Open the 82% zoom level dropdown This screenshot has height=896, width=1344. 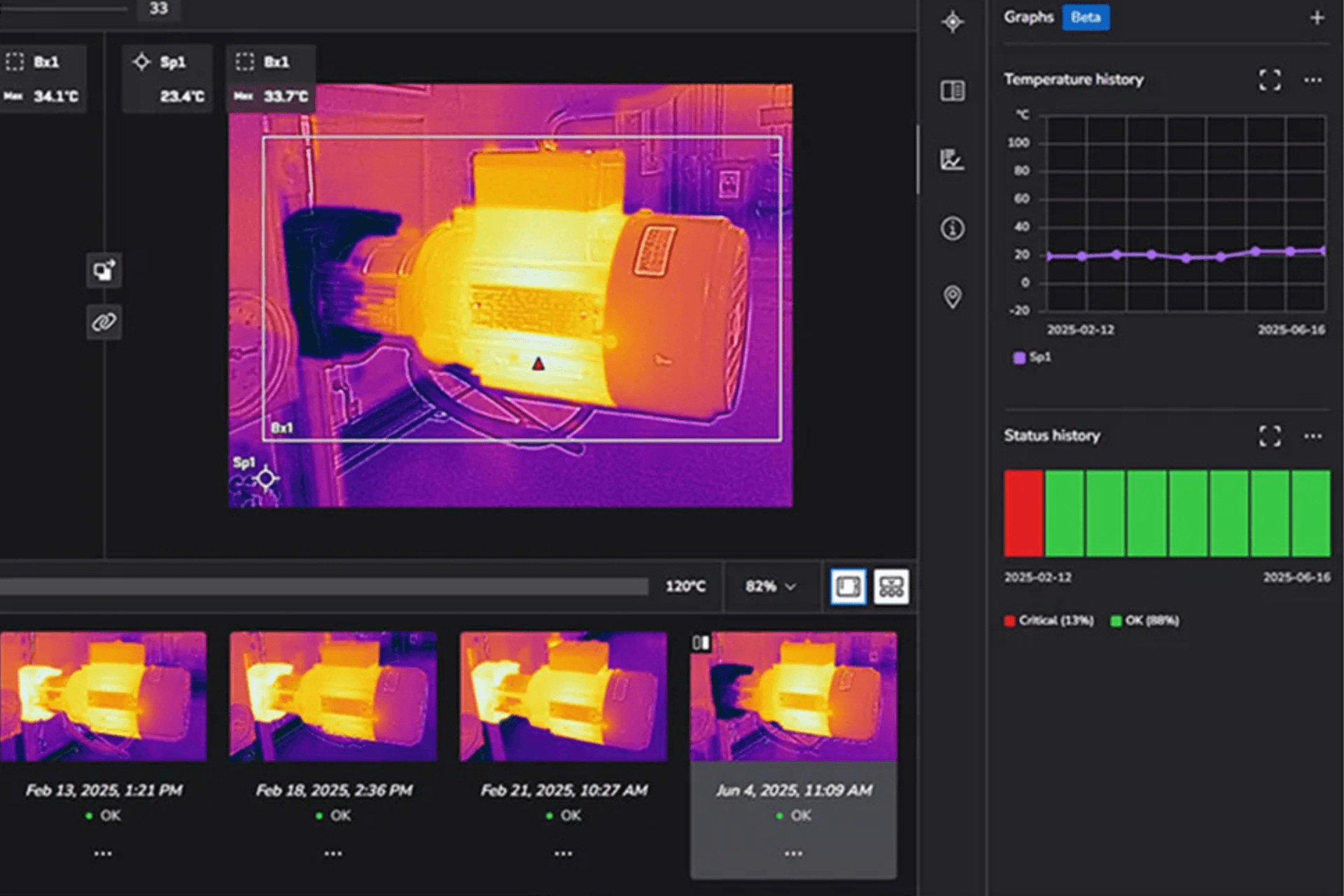[770, 587]
